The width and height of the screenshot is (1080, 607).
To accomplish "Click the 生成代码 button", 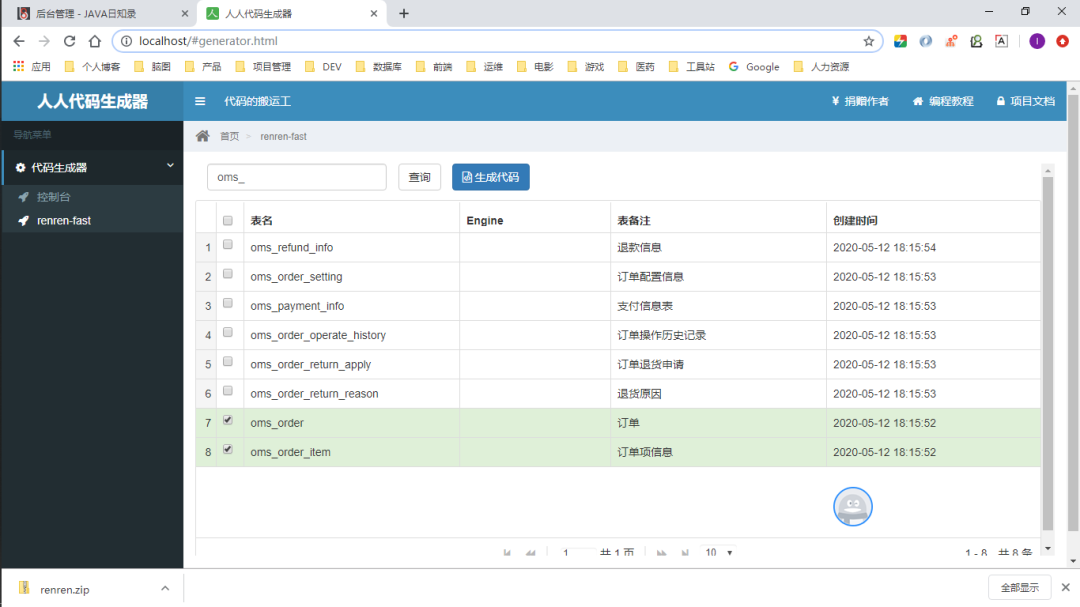I will click(490, 177).
